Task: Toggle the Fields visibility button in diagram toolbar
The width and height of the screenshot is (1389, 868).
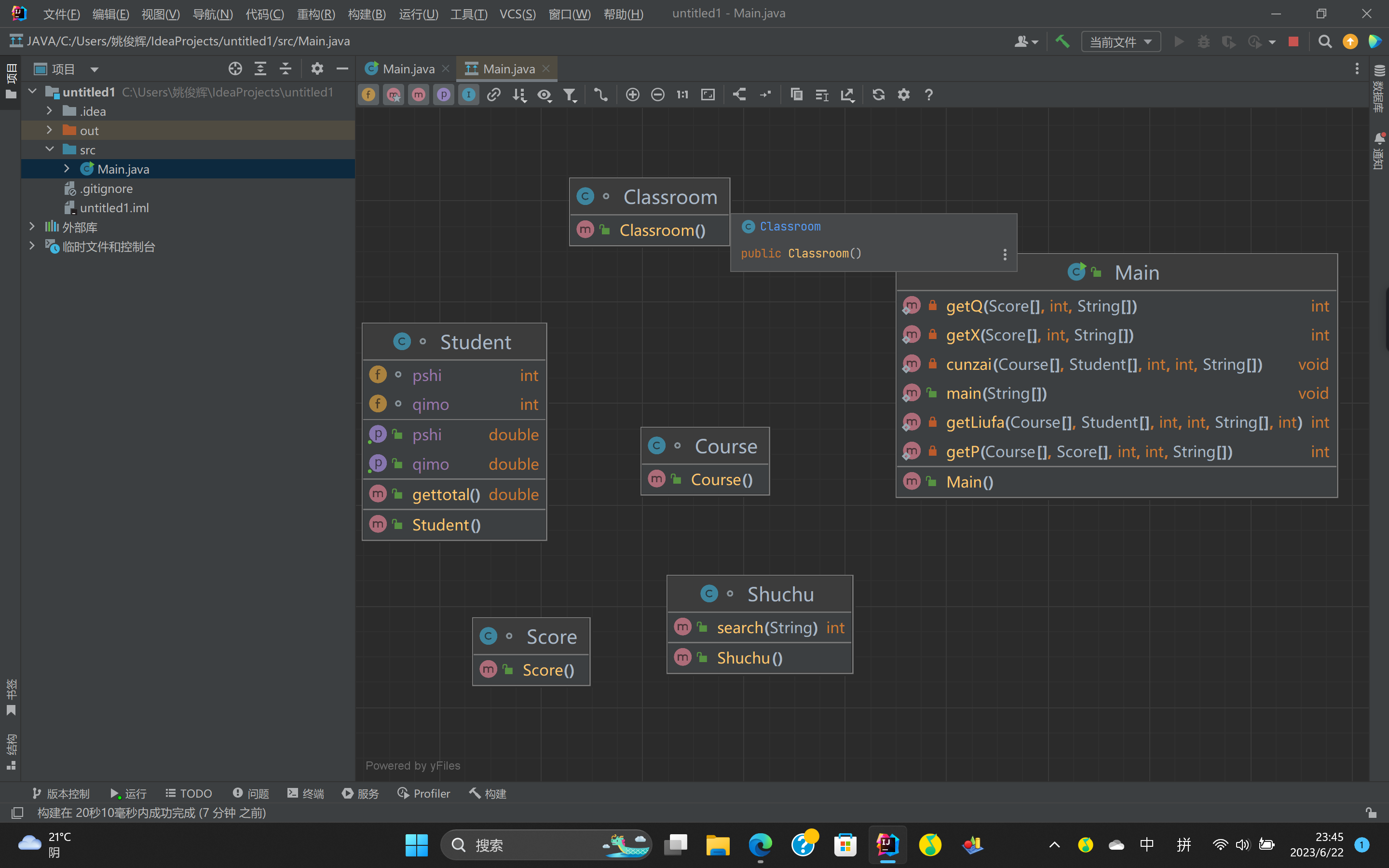Action: click(x=368, y=95)
